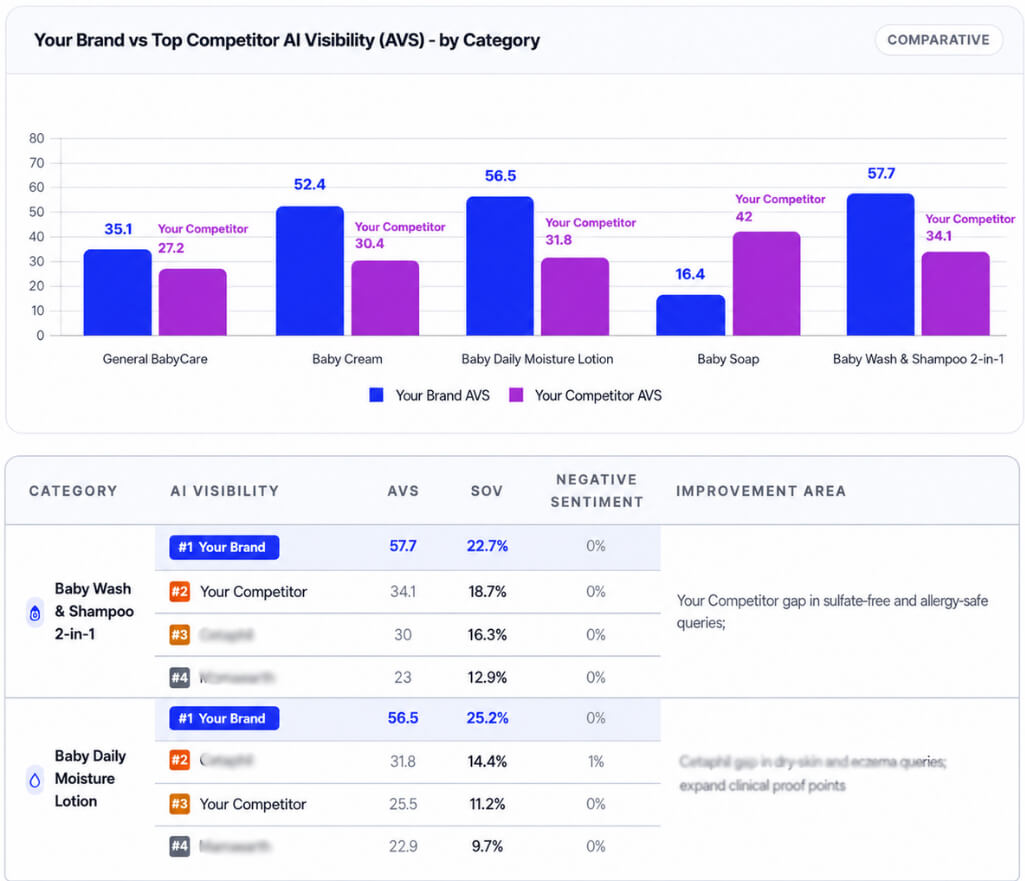This screenshot has height=881, width=1025.
Task: Select the purple Baby Daily Moisture Lotion bar
Action: click(x=575, y=296)
